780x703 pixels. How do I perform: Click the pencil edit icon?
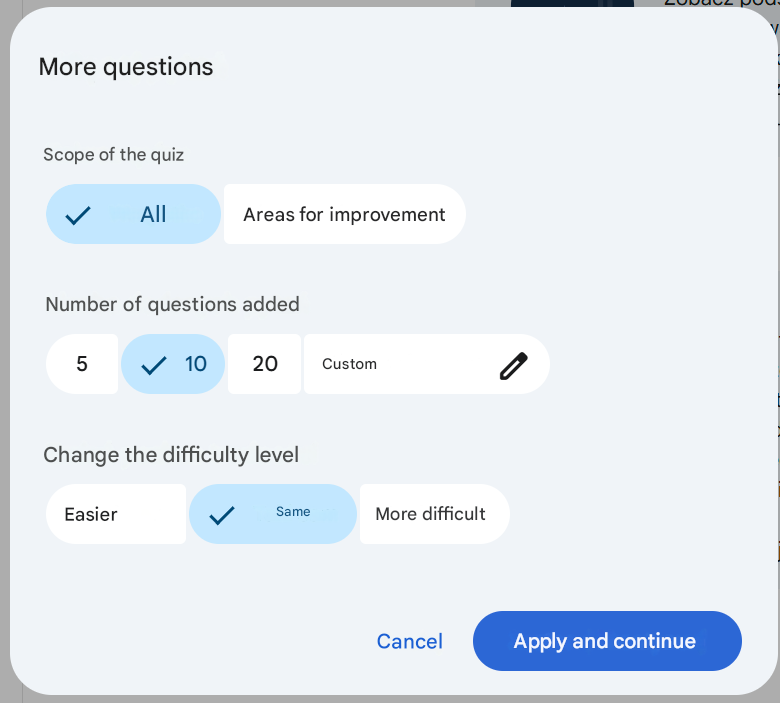(513, 366)
